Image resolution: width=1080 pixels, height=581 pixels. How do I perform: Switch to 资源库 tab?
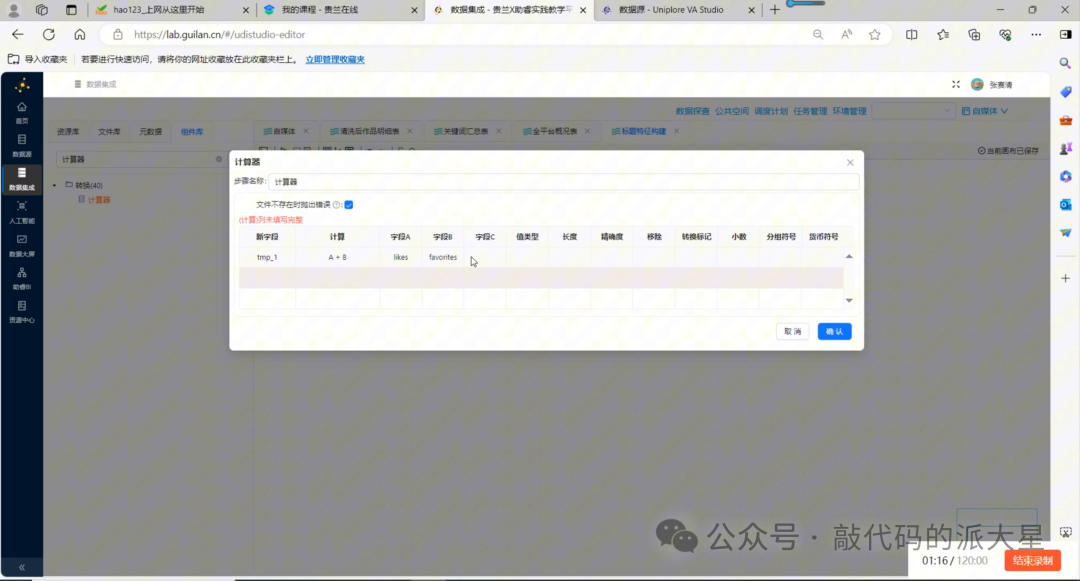point(68,131)
